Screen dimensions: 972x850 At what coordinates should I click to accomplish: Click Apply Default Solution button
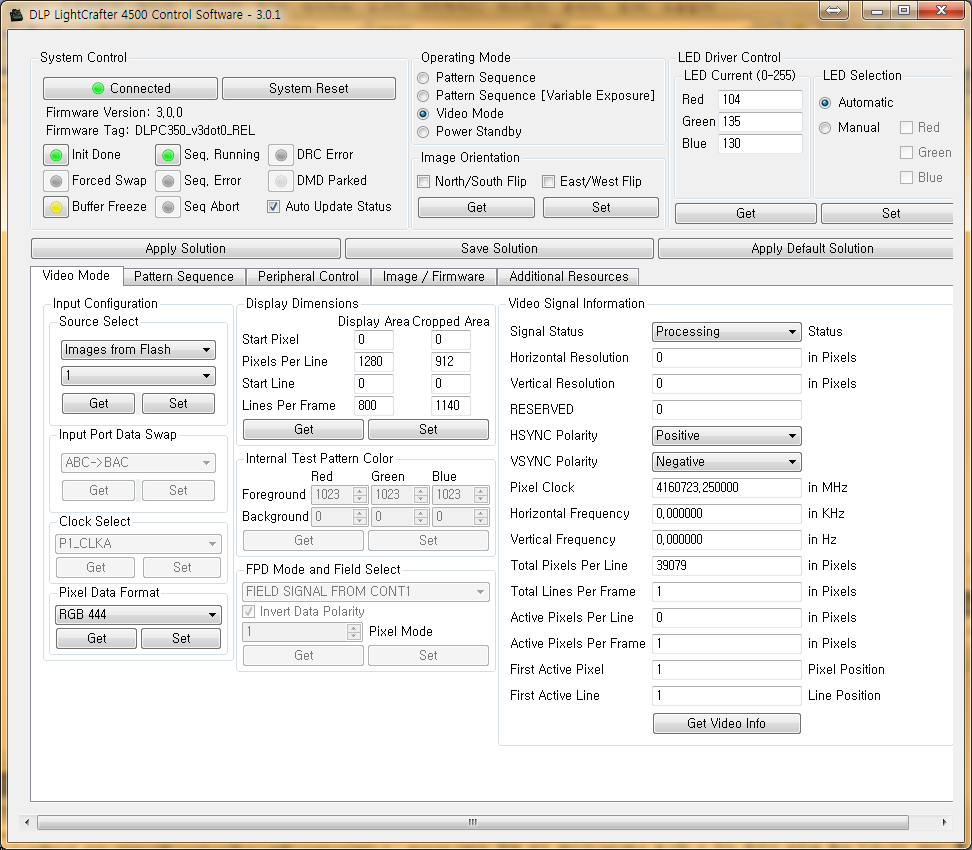pyautogui.click(x=806, y=249)
